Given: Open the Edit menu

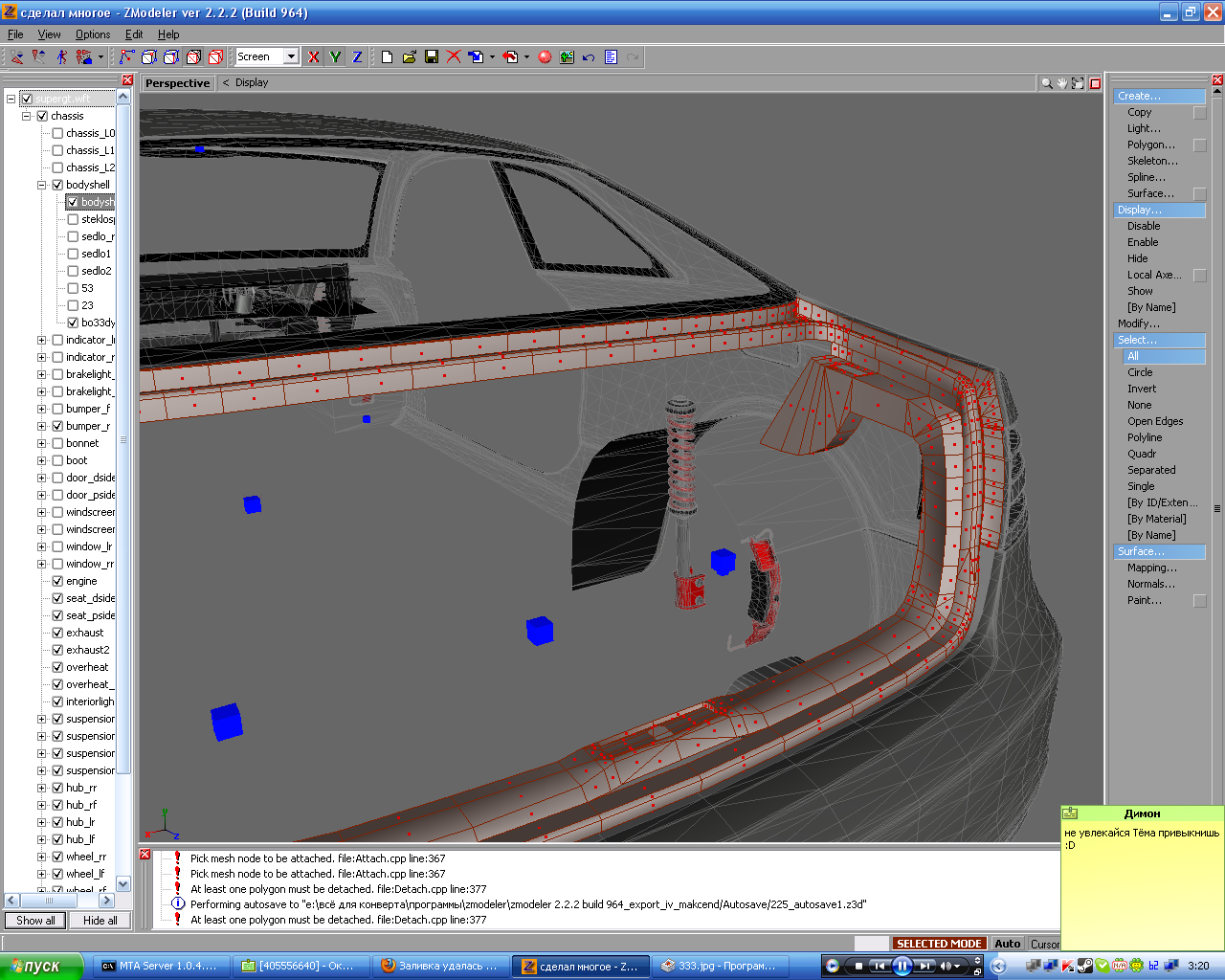Looking at the screenshot, I should tap(134, 34).
